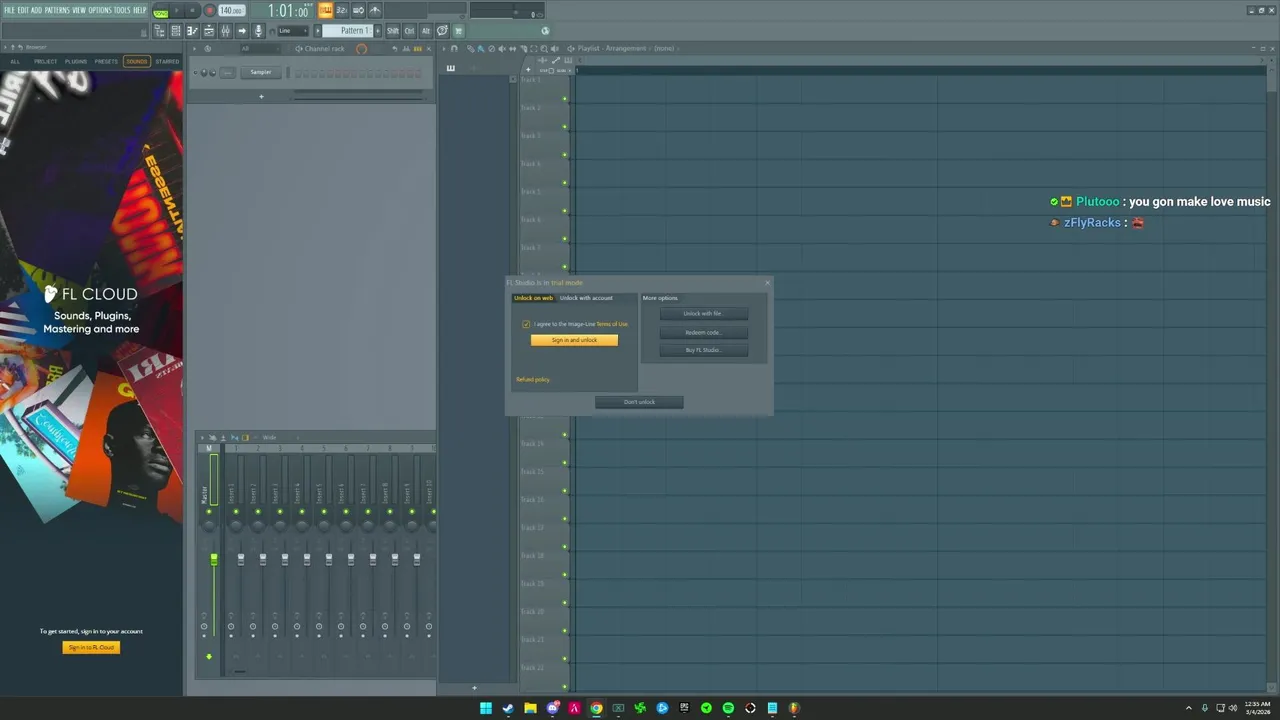Toggle the metronome icon in transport
The height and width of the screenshot is (720, 1280).
coord(375,10)
